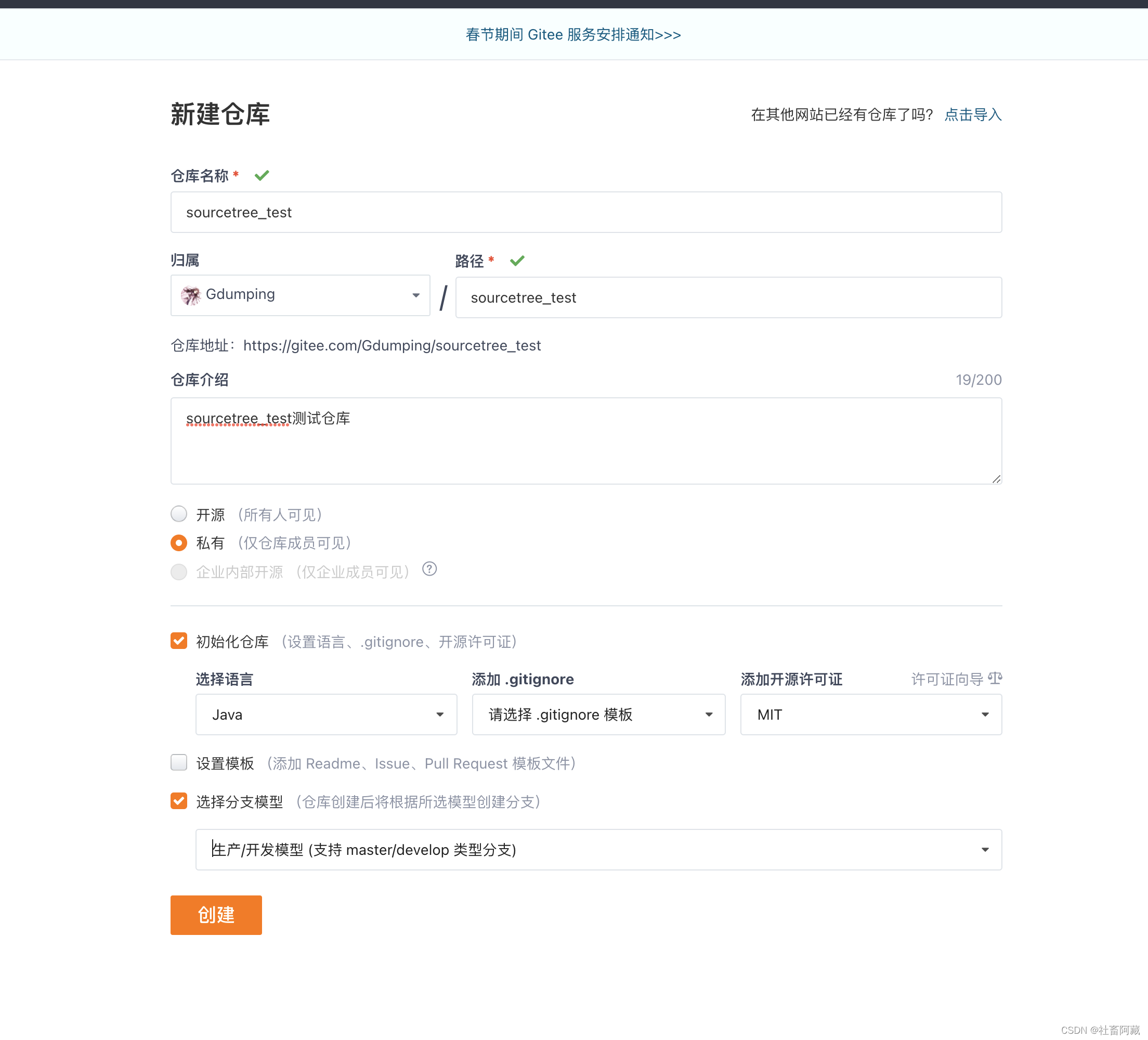Open the Java language dropdown

coord(327,714)
